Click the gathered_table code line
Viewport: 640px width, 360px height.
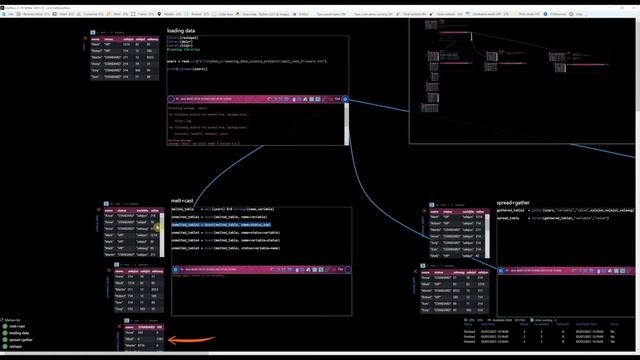(x=565, y=211)
